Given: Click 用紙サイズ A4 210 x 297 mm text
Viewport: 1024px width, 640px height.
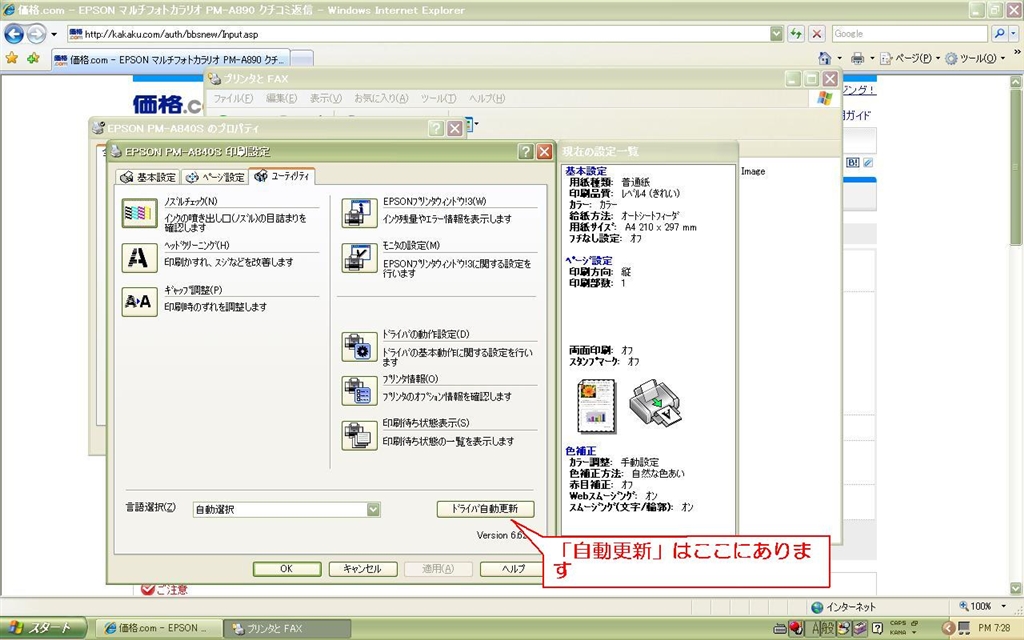Looking at the screenshot, I should (633, 227).
